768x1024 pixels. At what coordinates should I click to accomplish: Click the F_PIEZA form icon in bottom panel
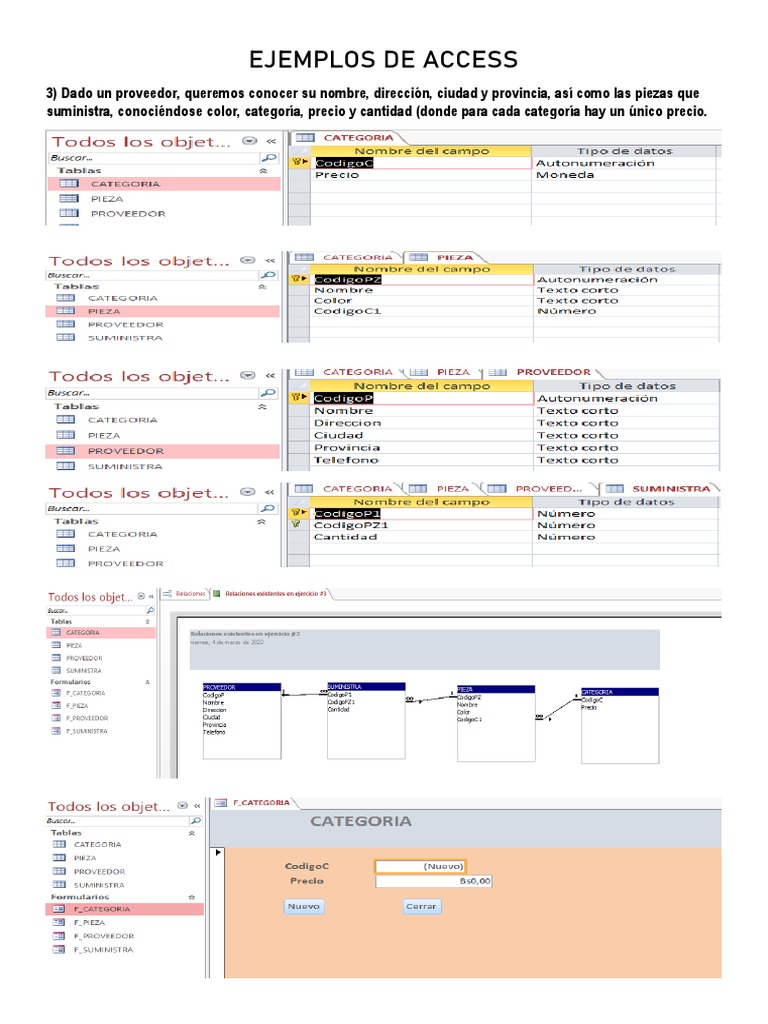pos(58,923)
